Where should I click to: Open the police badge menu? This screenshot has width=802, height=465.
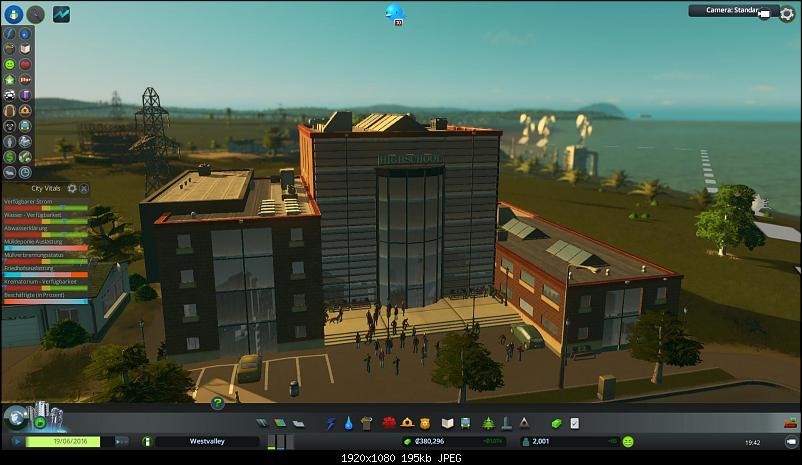[425, 423]
